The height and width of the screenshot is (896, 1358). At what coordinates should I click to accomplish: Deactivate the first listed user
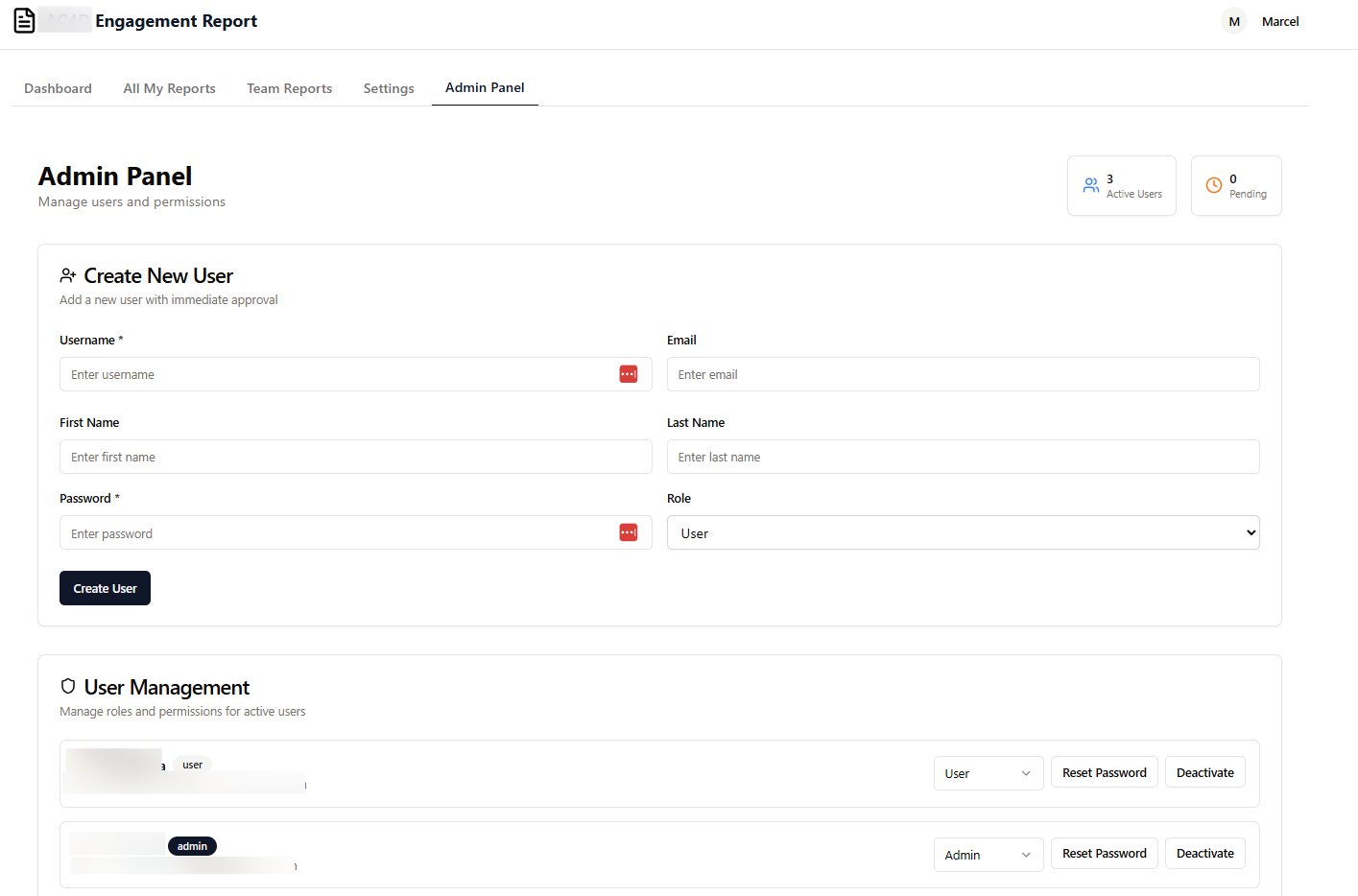click(x=1204, y=771)
